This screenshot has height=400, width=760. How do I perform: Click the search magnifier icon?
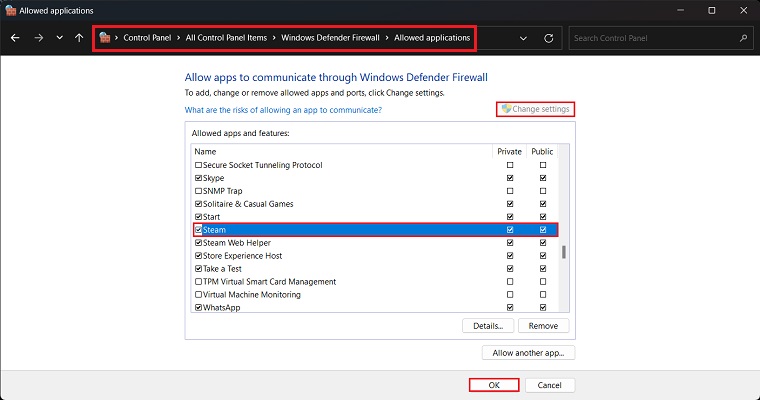click(744, 38)
